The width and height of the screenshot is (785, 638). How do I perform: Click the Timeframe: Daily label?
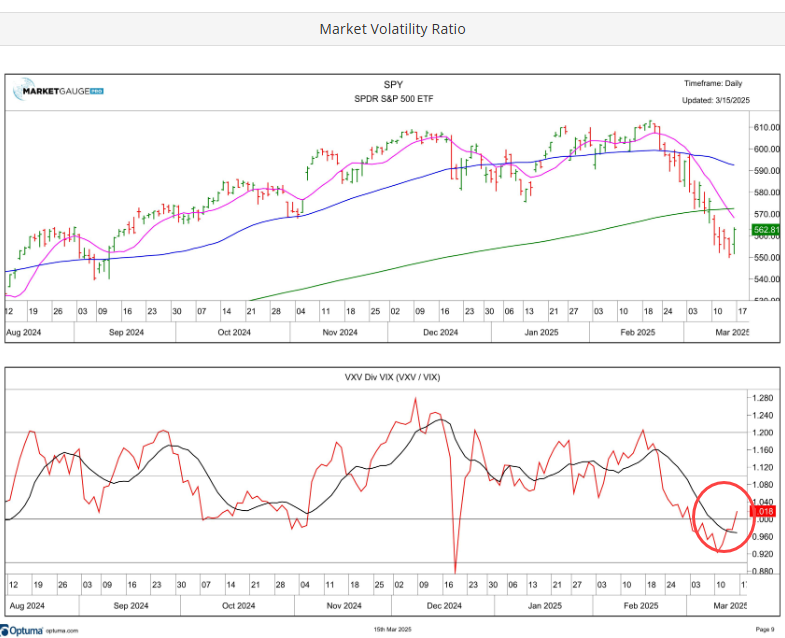tap(713, 84)
